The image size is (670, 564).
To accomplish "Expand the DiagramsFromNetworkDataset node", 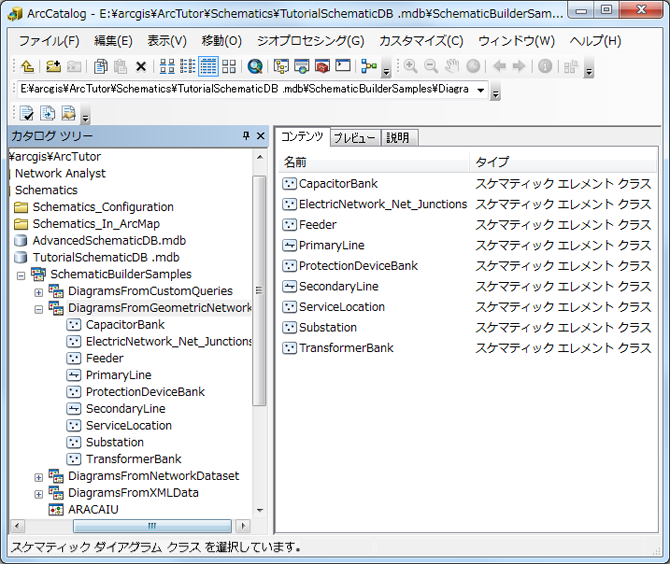I will (39, 477).
